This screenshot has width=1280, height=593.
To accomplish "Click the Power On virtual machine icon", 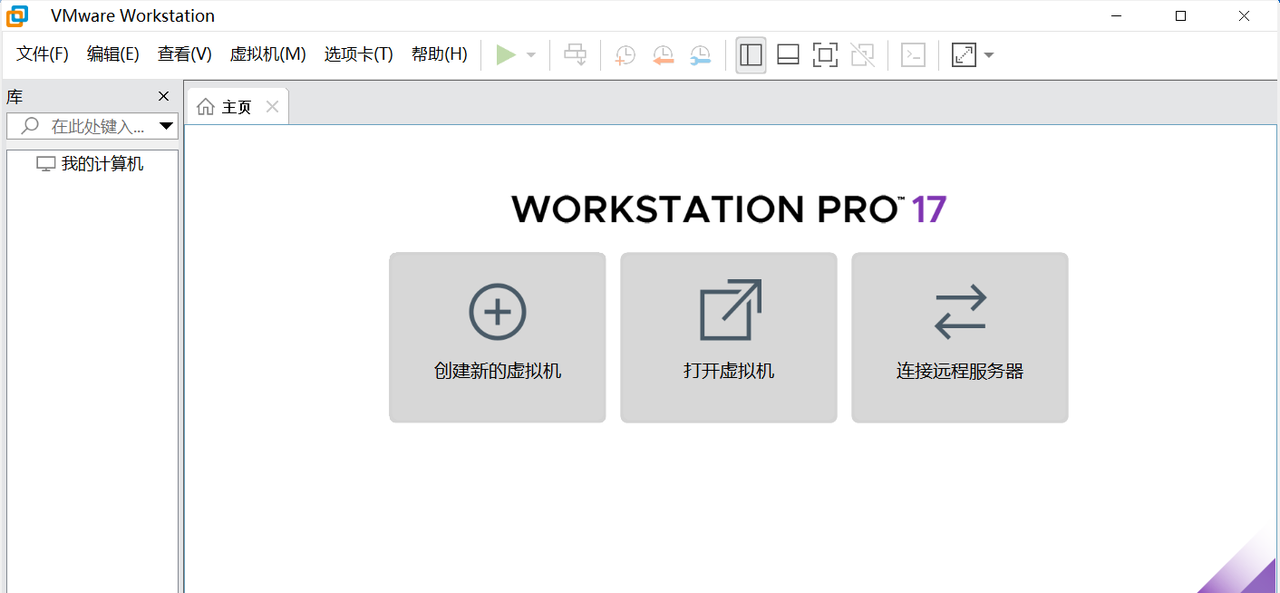I will click(x=505, y=55).
